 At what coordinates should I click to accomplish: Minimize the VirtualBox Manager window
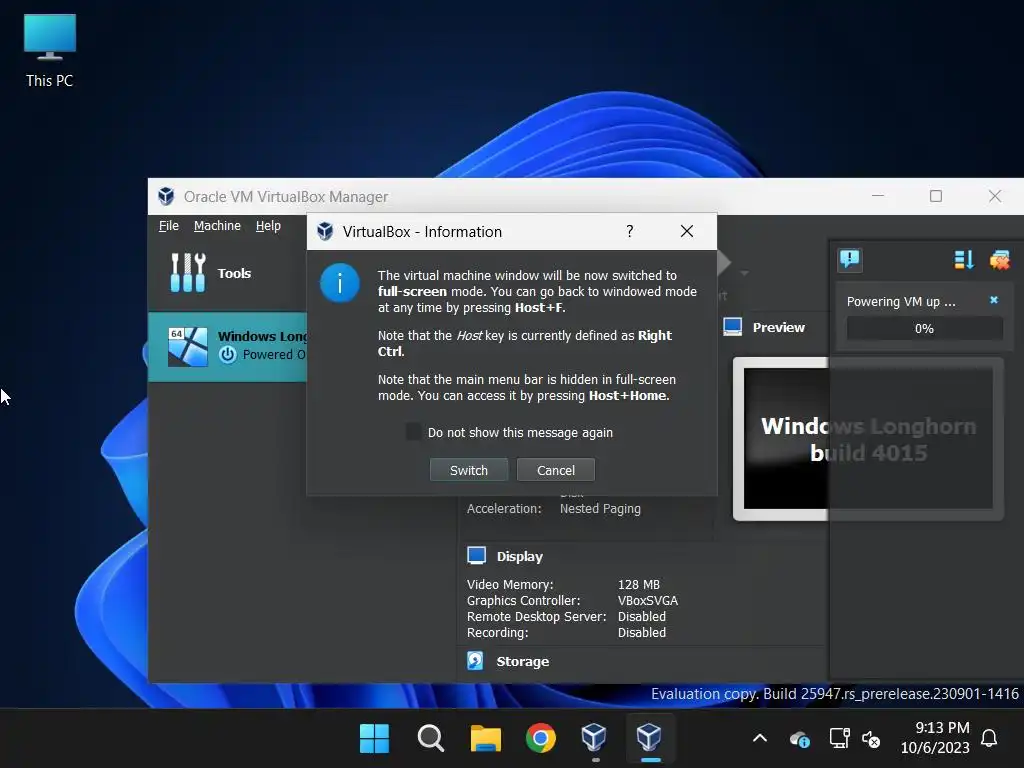pyautogui.click(x=878, y=196)
